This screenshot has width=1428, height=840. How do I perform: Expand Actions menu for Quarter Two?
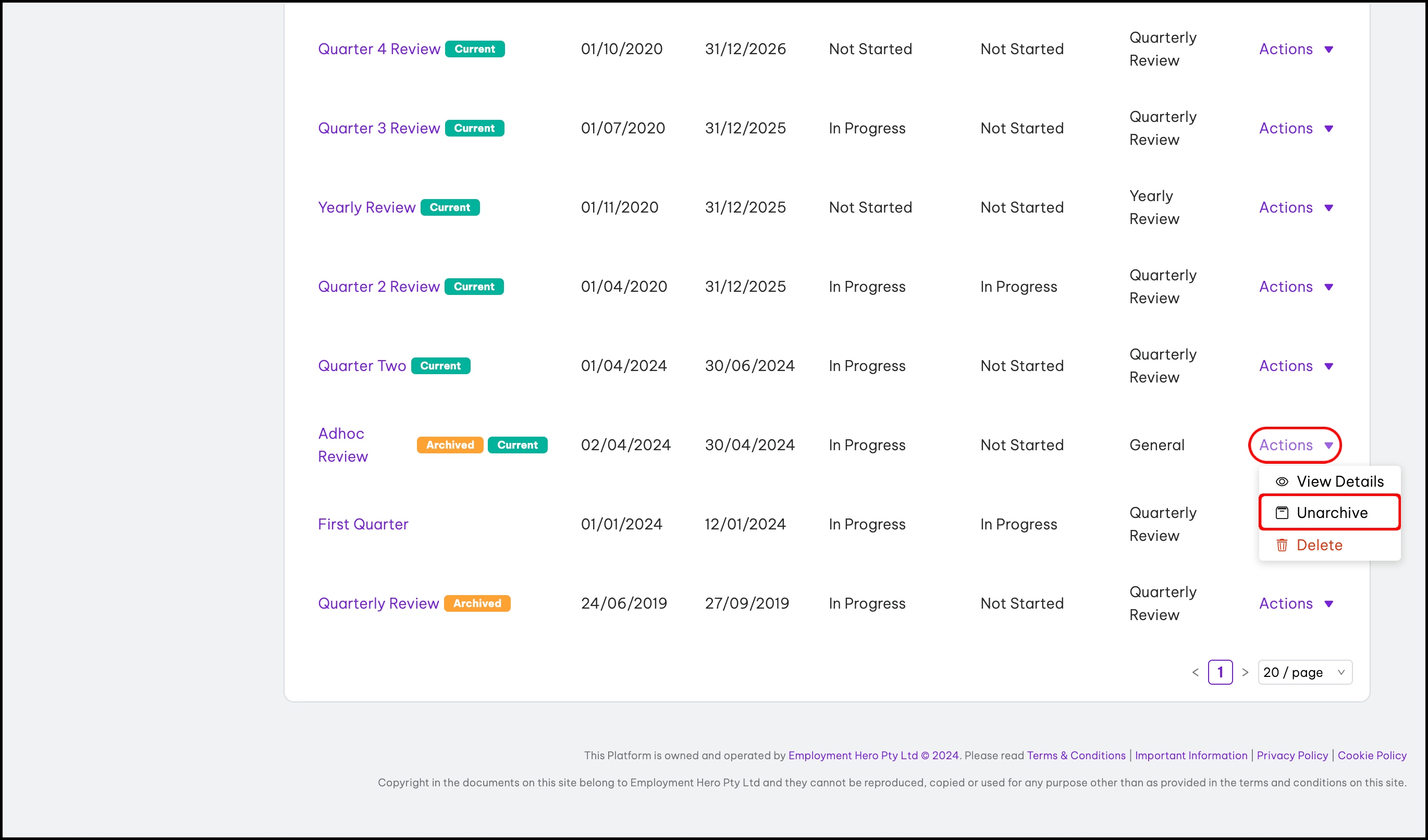point(1296,366)
